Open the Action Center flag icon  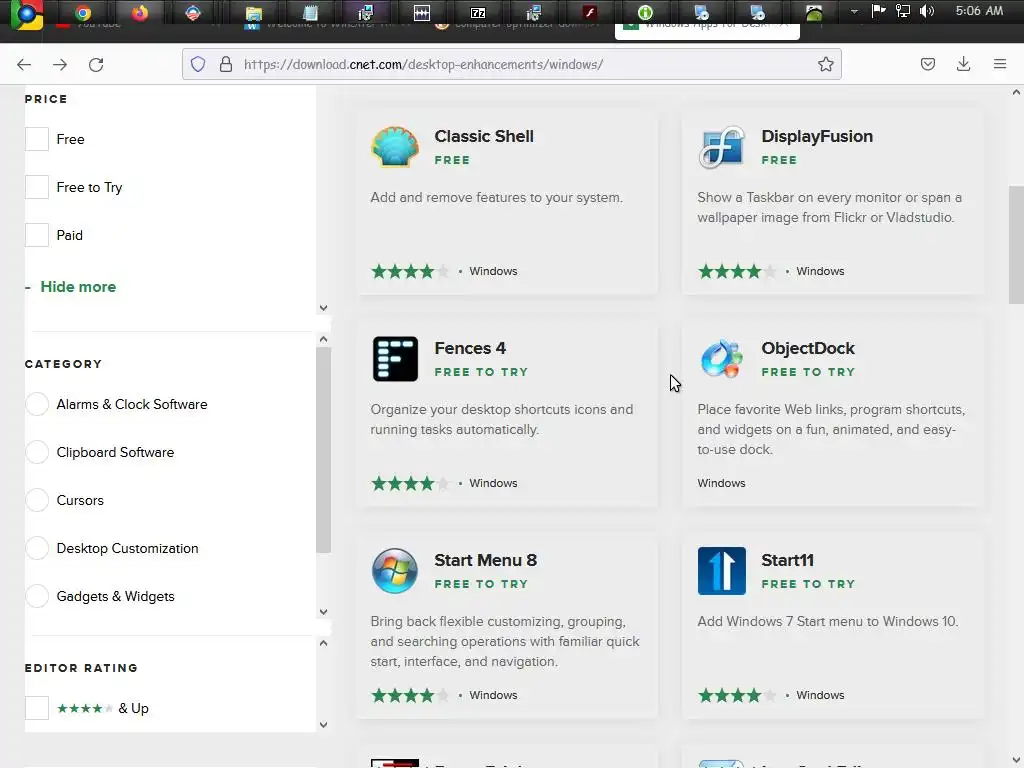coord(878,11)
